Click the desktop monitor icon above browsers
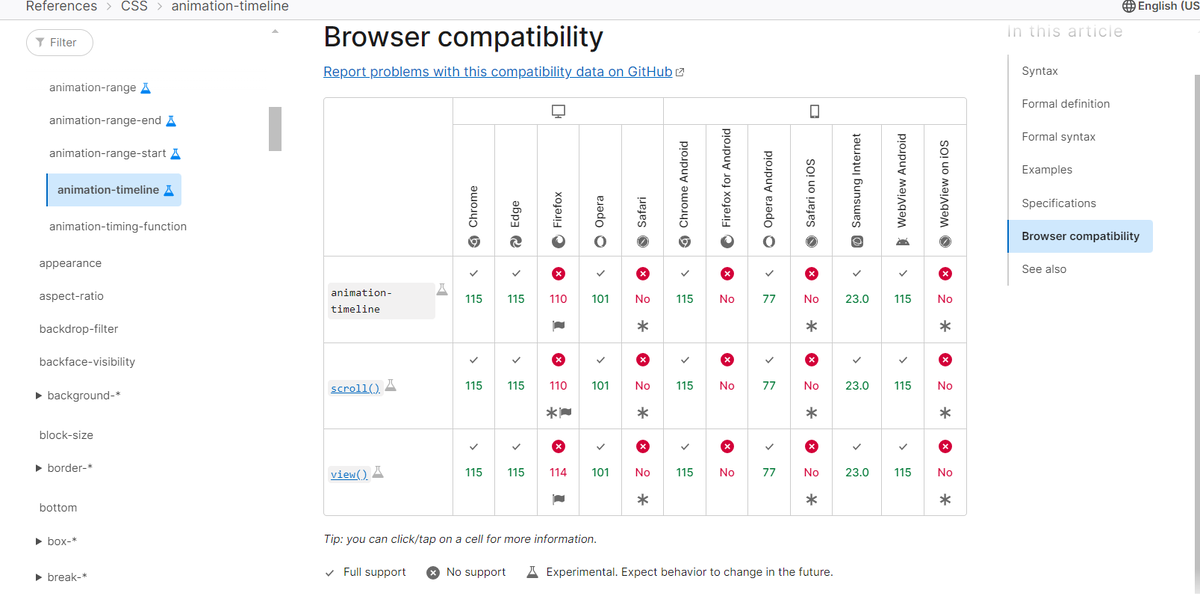Screen dimensions: 1200x599 (x=558, y=111)
